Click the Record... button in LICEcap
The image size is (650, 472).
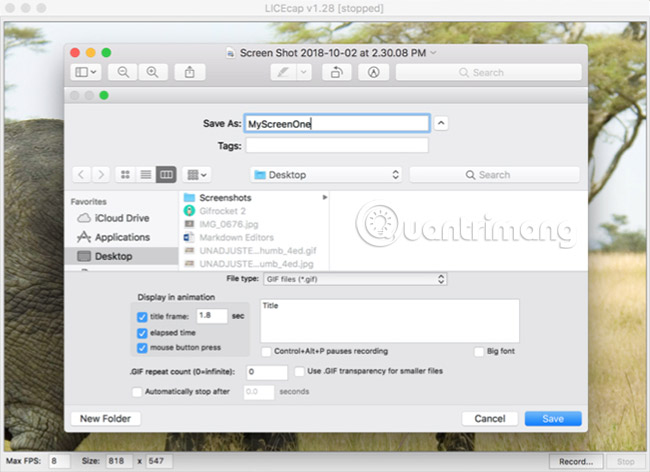(576, 461)
